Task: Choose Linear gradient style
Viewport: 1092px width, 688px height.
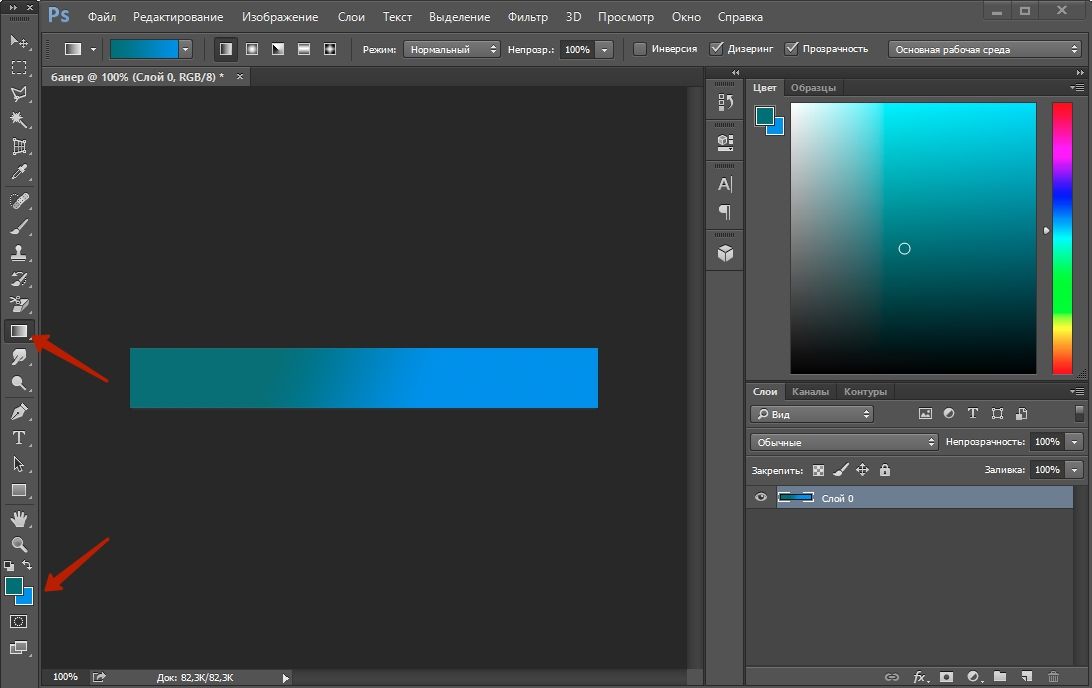Action: click(x=226, y=49)
